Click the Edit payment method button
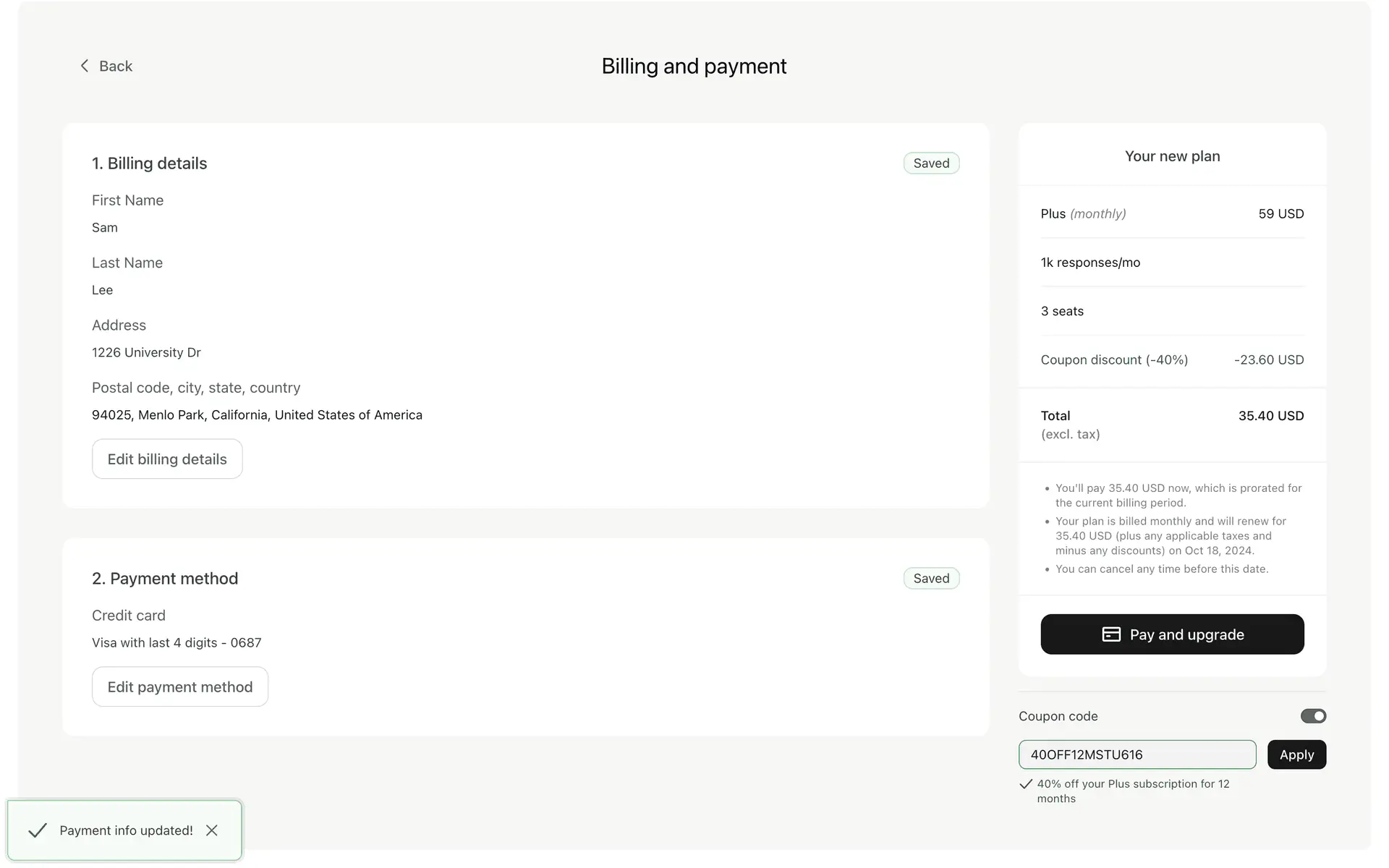 pyautogui.click(x=180, y=686)
